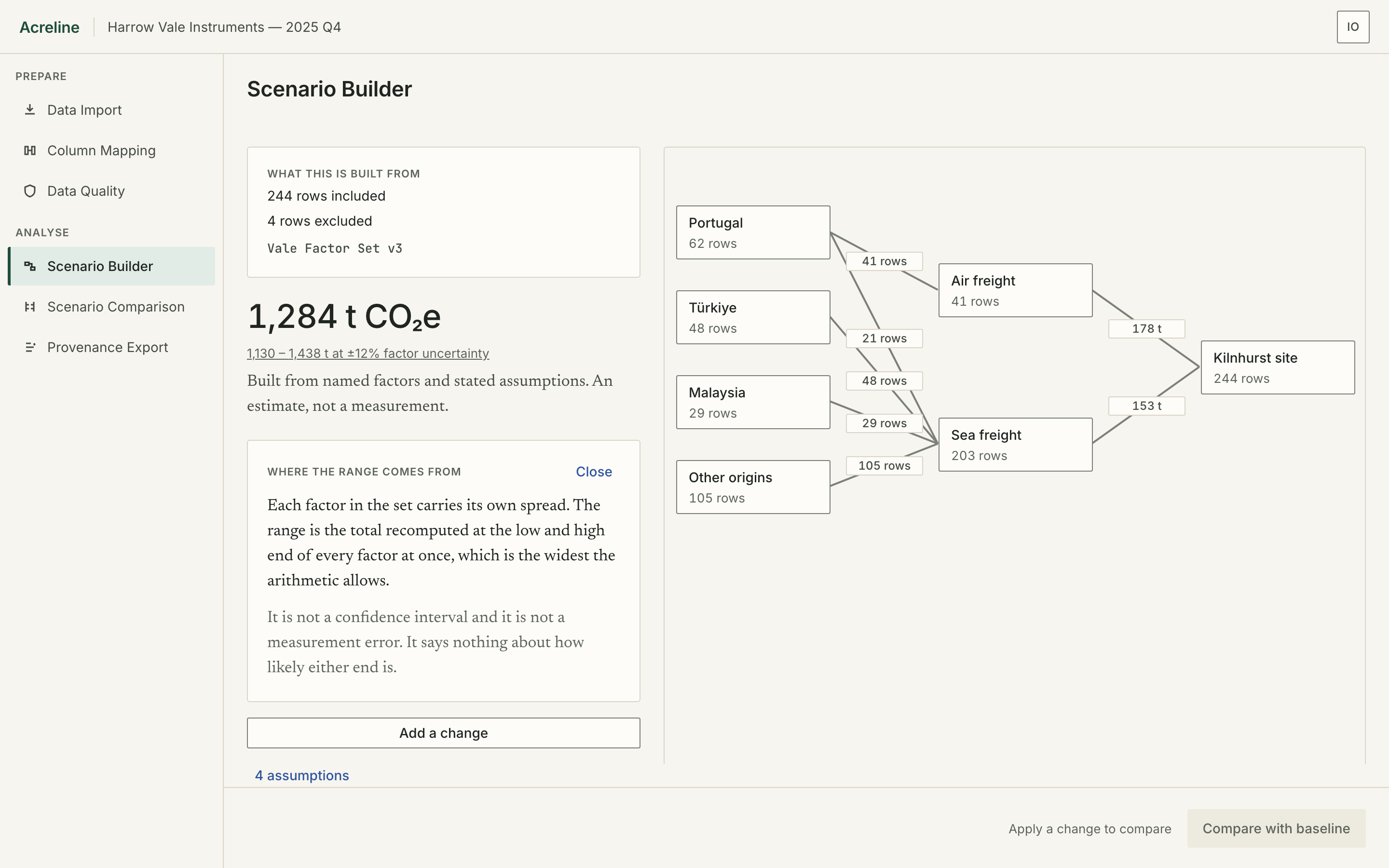Click the 41 rows flow label
The image size is (1389, 868).
pos(885,261)
